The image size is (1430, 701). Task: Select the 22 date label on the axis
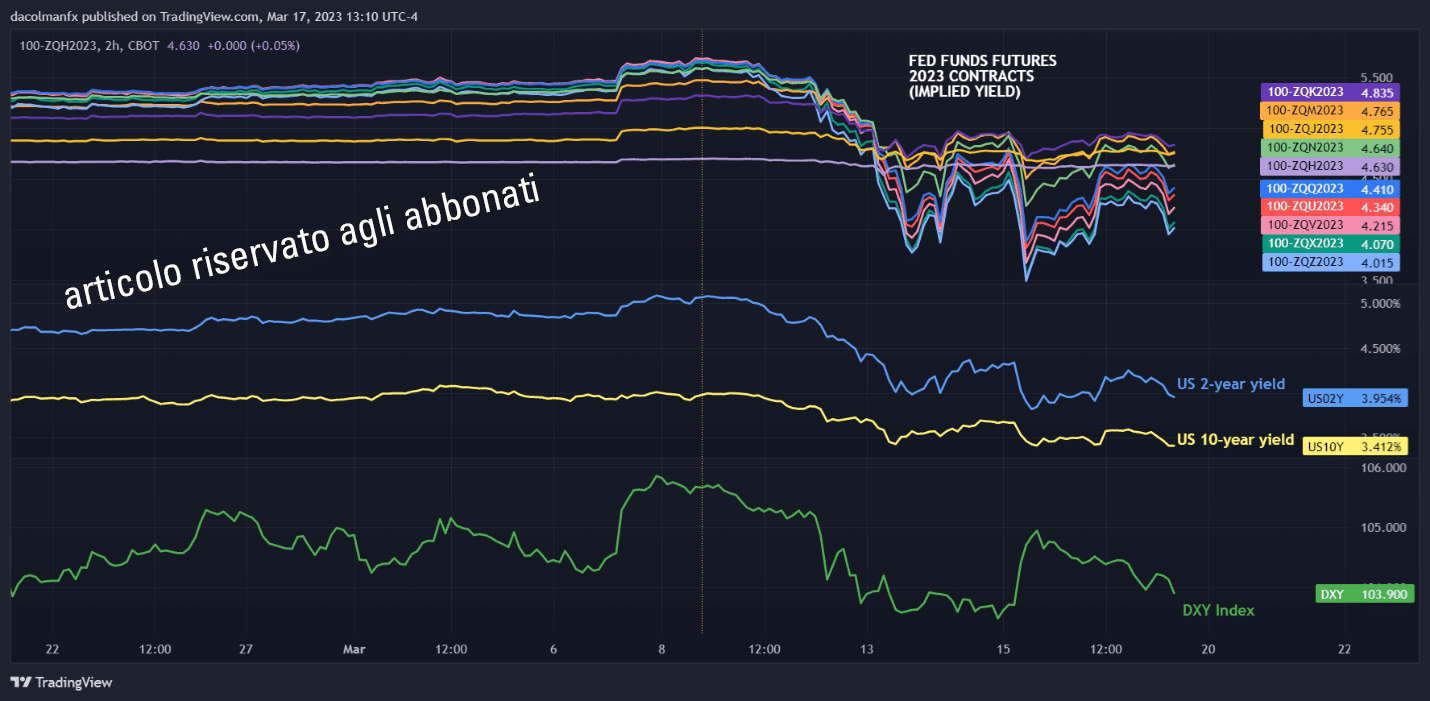[x=51, y=649]
